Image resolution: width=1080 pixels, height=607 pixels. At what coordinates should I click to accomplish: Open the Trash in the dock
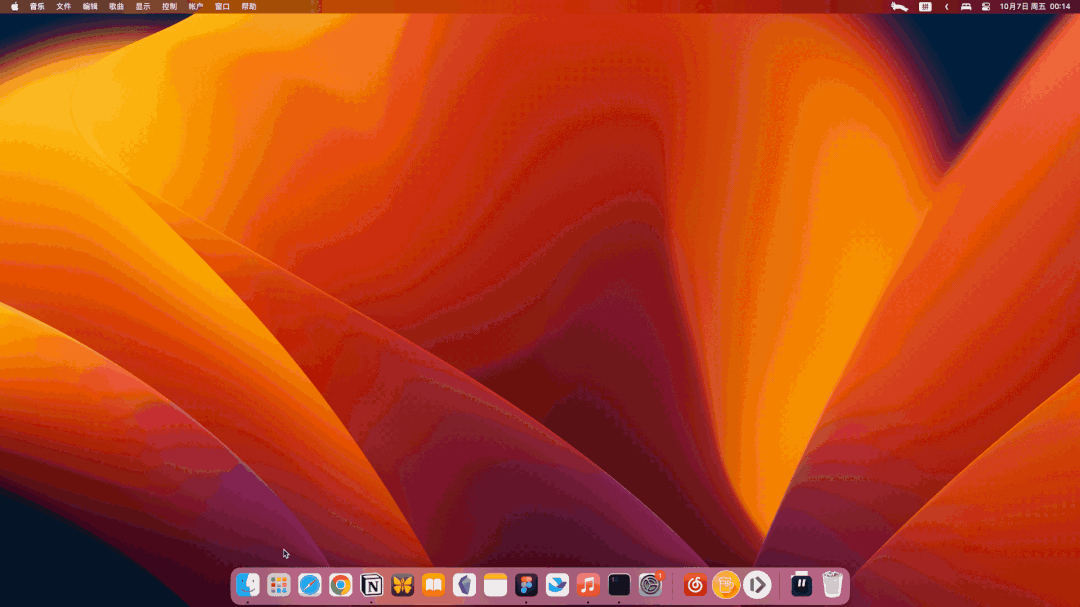(832, 585)
